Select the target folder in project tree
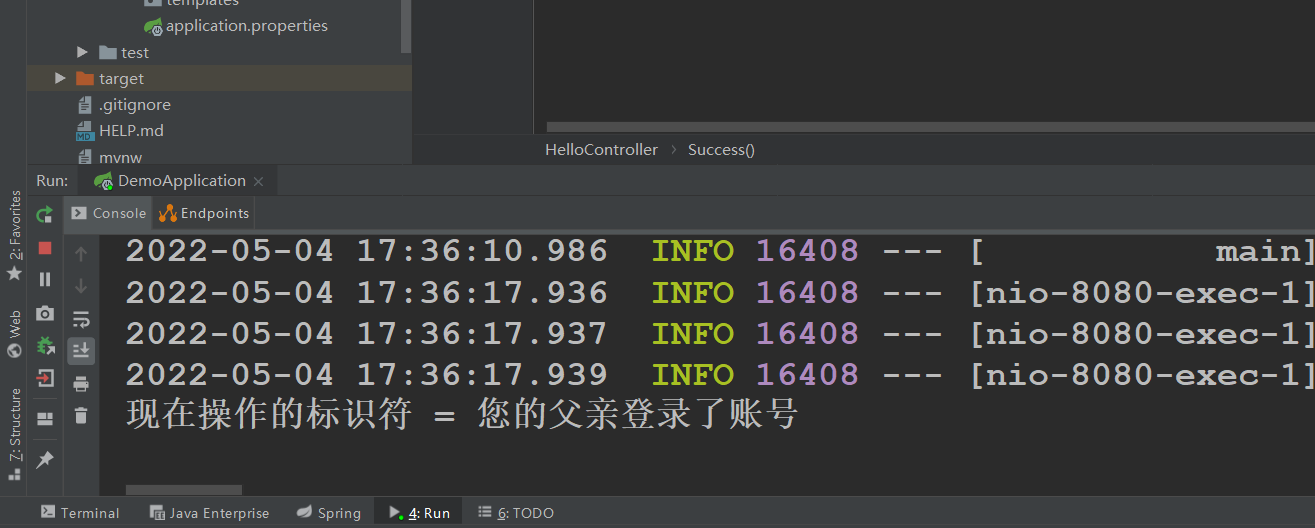The image size is (1315, 528). 110,78
